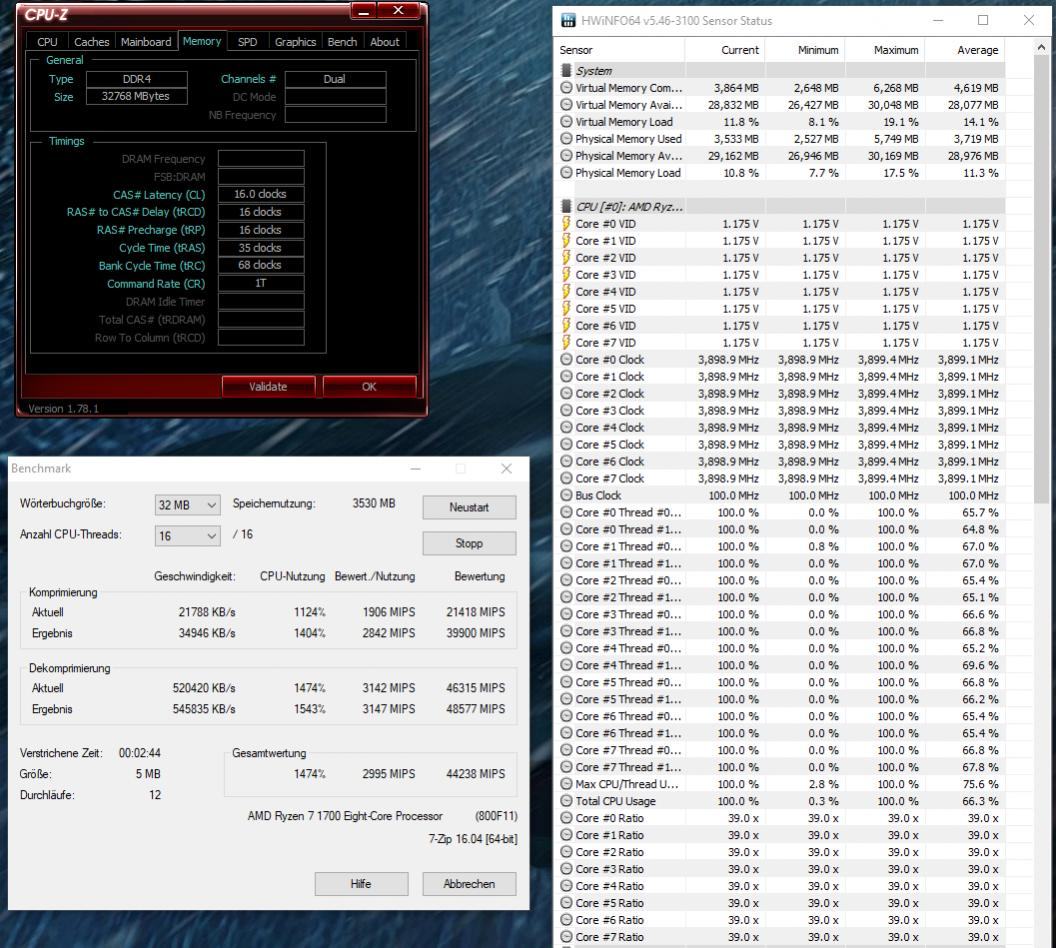Click the icon beside Physical Memory Used

[566, 139]
